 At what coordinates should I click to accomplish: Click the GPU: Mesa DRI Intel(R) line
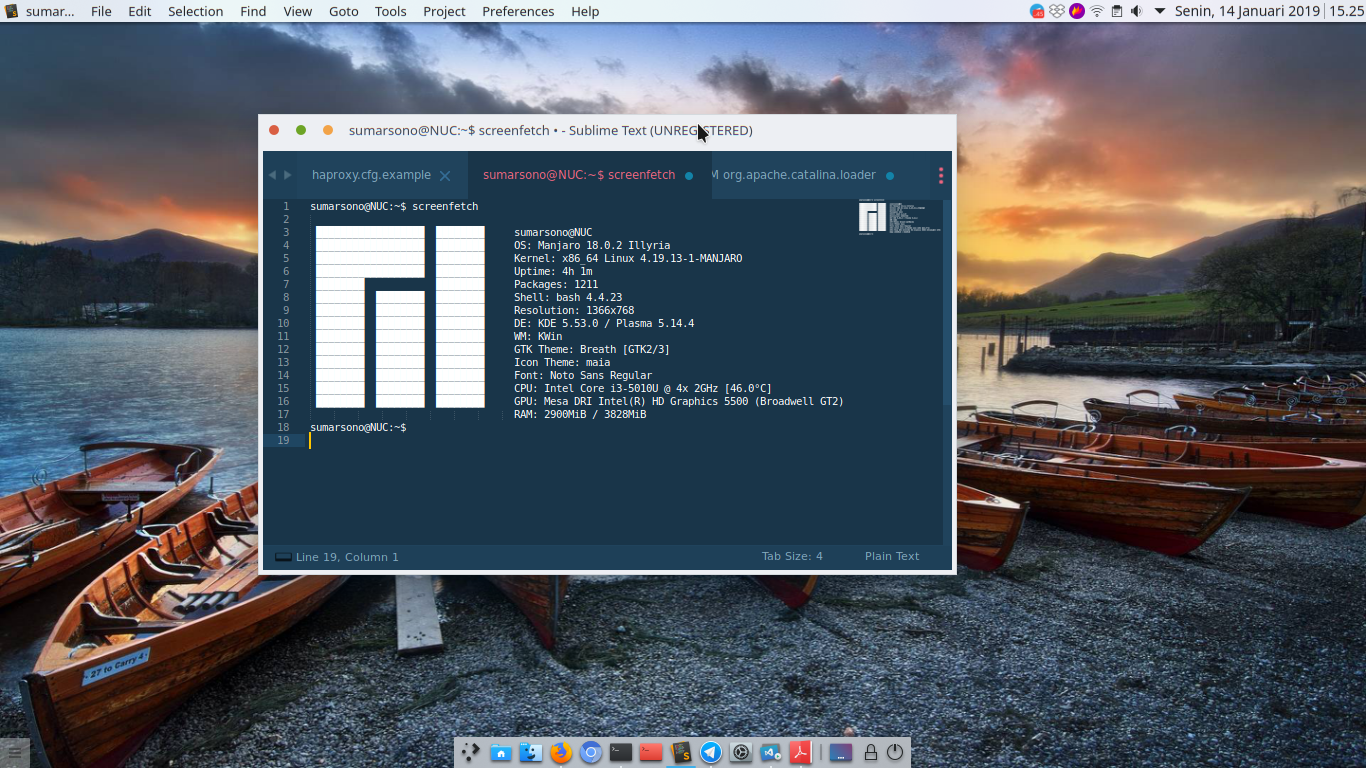coord(679,402)
